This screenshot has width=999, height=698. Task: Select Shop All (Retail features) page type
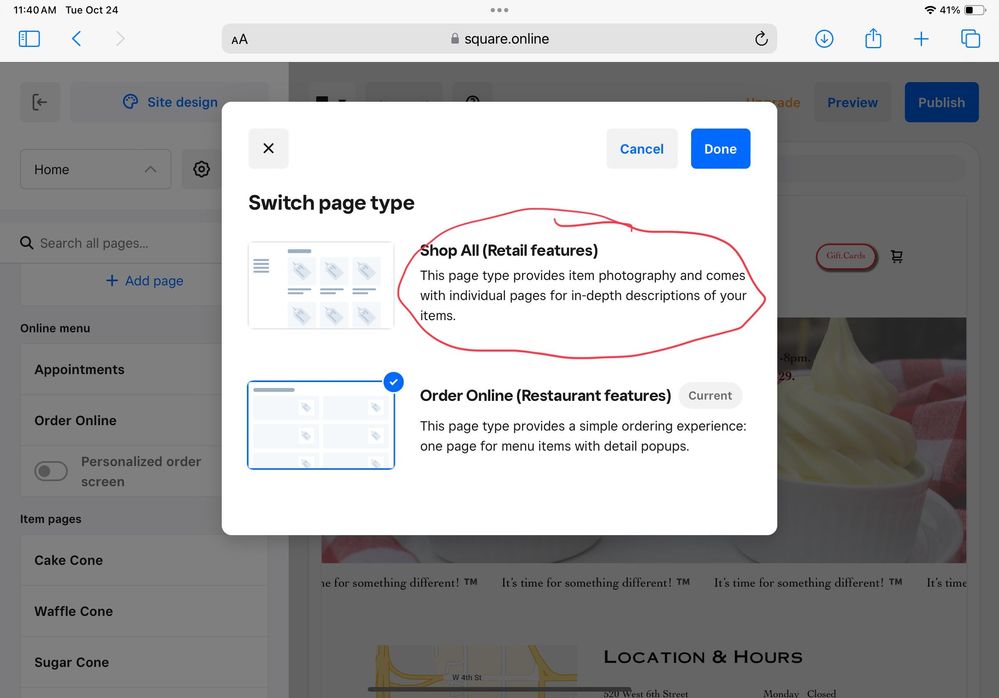pyautogui.click(x=321, y=285)
